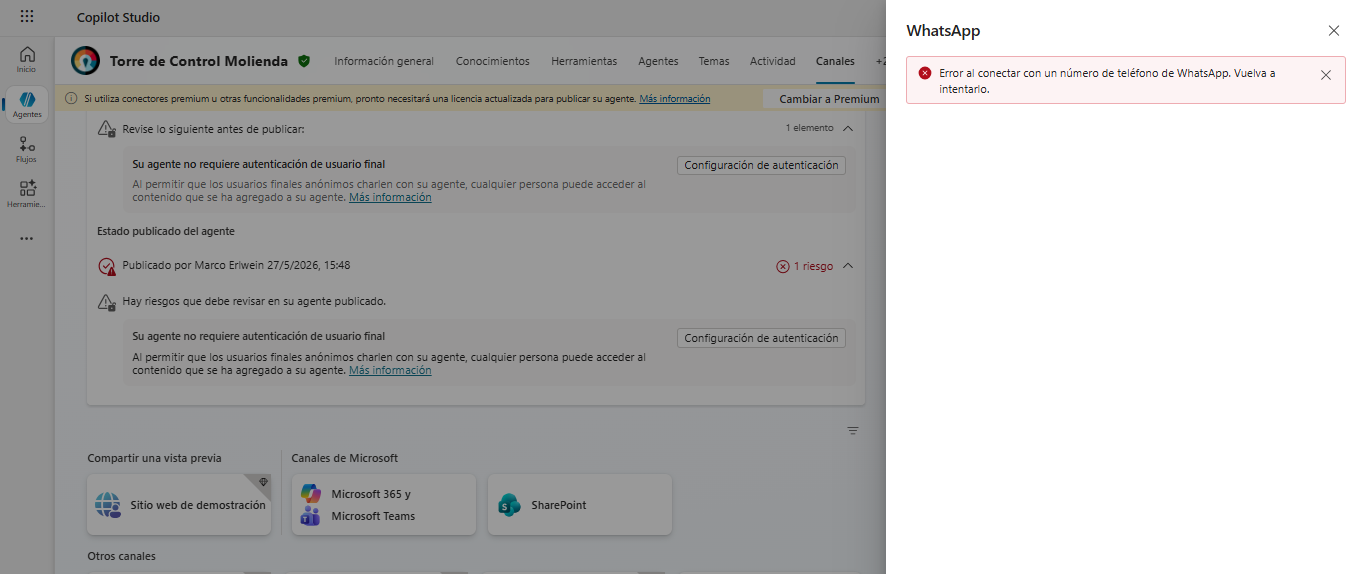Image resolution: width=1353 pixels, height=574 pixels.
Task: Dismiss the WhatsApp connection error message
Action: 1326,75
